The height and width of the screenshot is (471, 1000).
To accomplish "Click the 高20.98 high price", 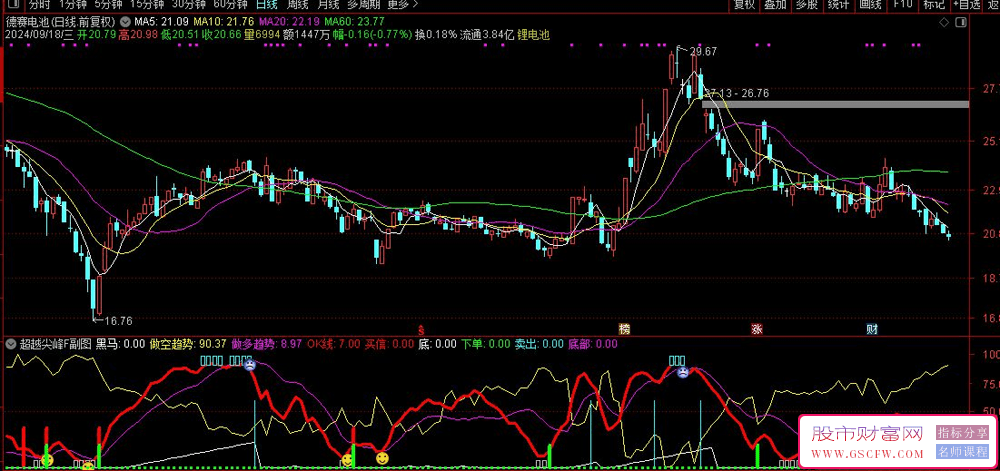I will pos(138,34).
